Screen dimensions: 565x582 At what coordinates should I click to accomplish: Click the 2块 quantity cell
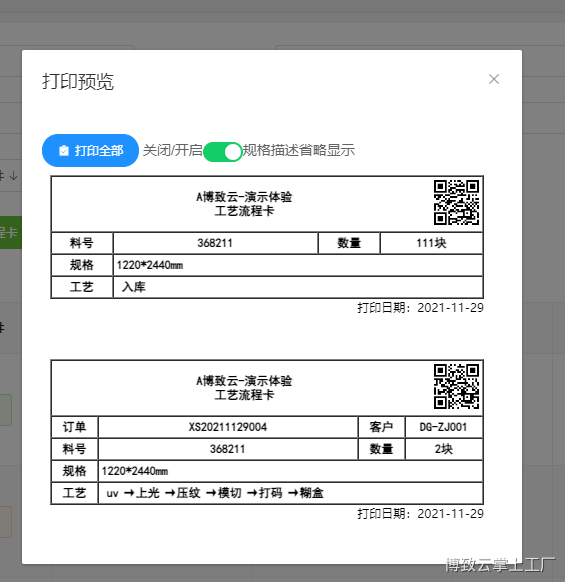click(x=444, y=449)
